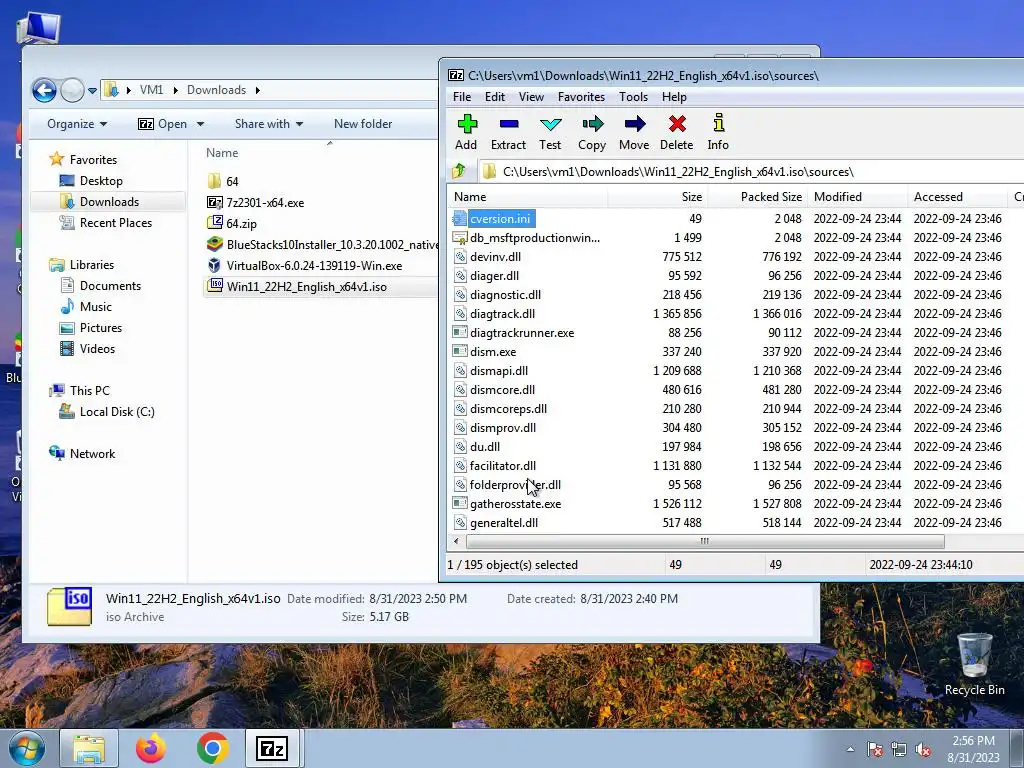Click the Info toolbar button

718,133
